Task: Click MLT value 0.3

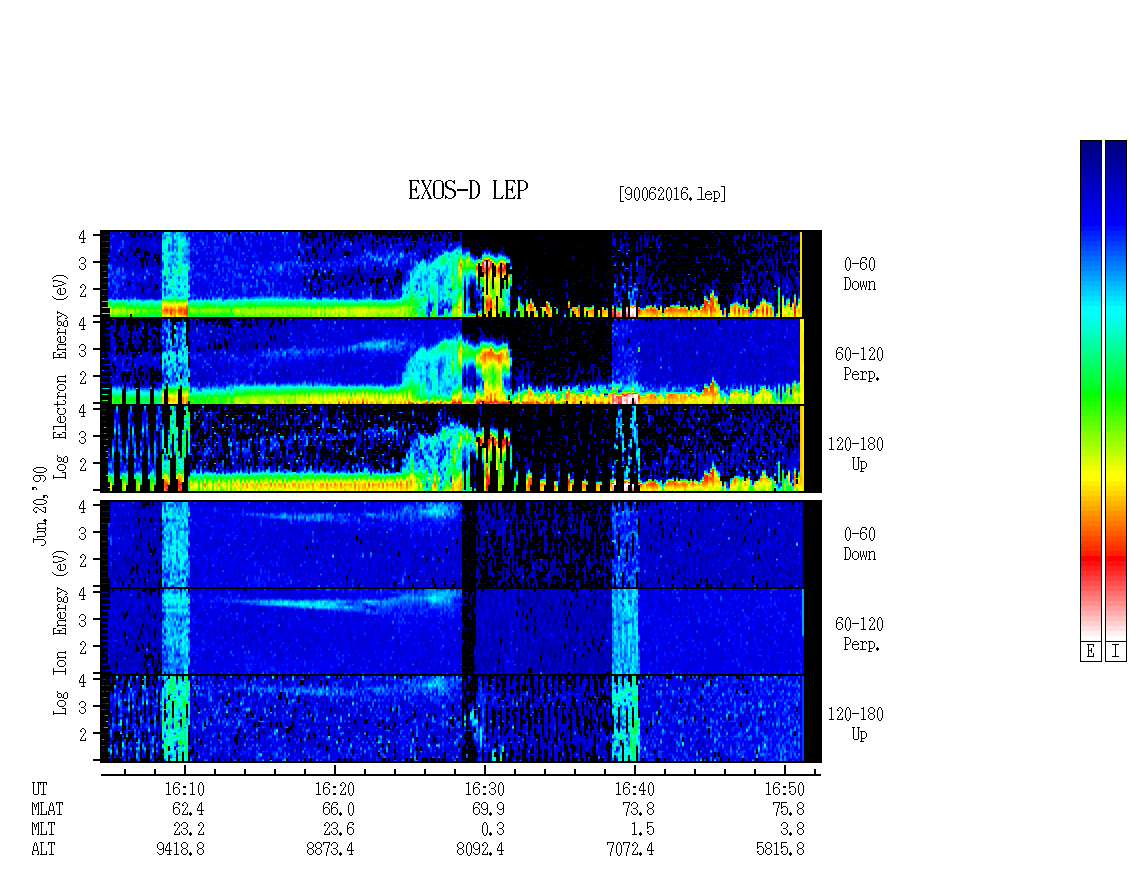Action: (x=492, y=830)
